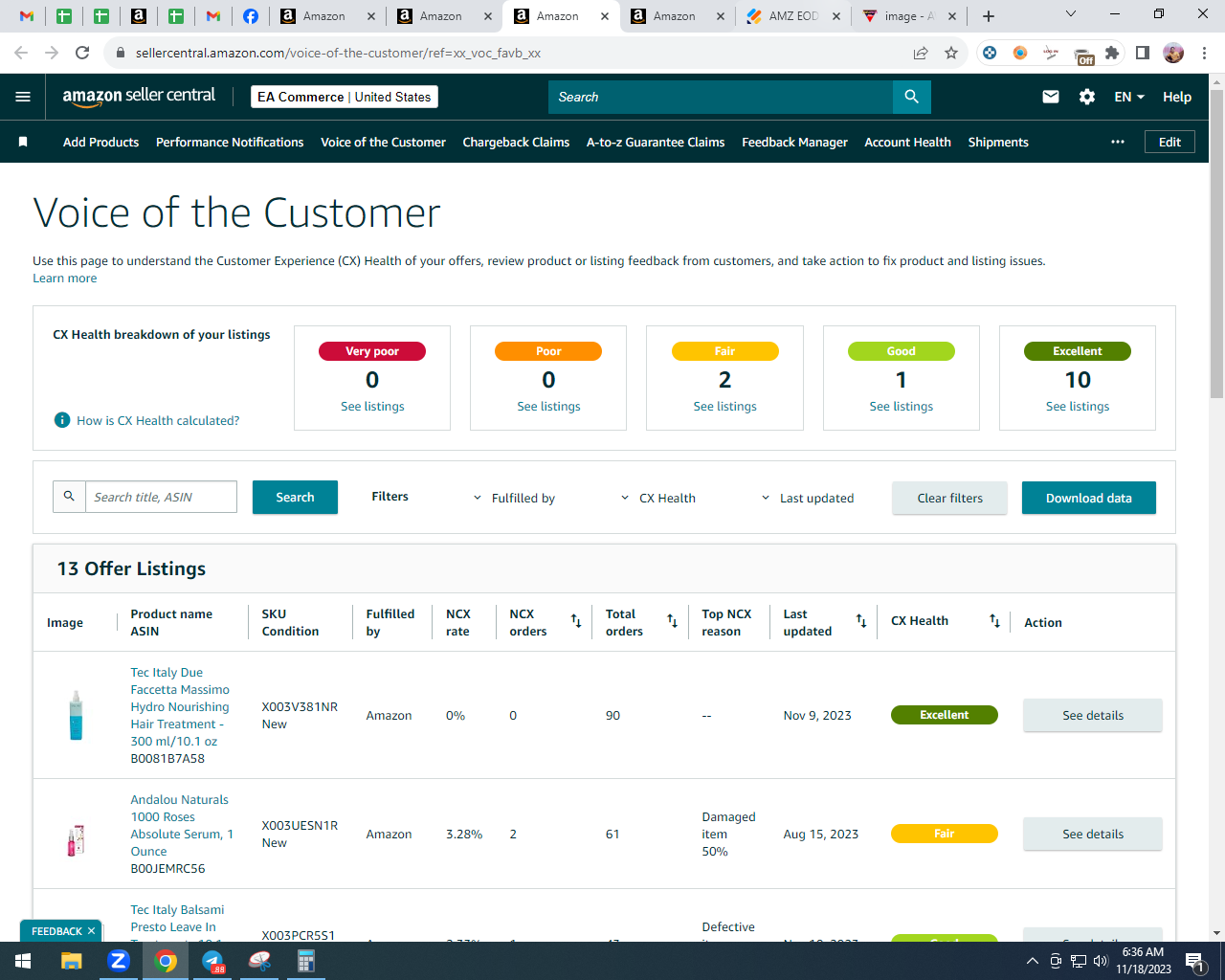Sort by NCX orders column

(576, 621)
